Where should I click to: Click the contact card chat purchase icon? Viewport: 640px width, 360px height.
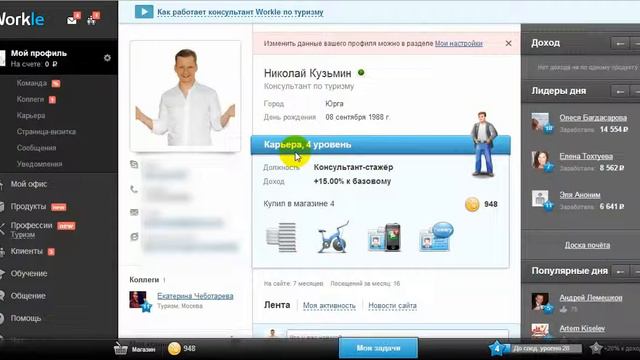click(436, 237)
